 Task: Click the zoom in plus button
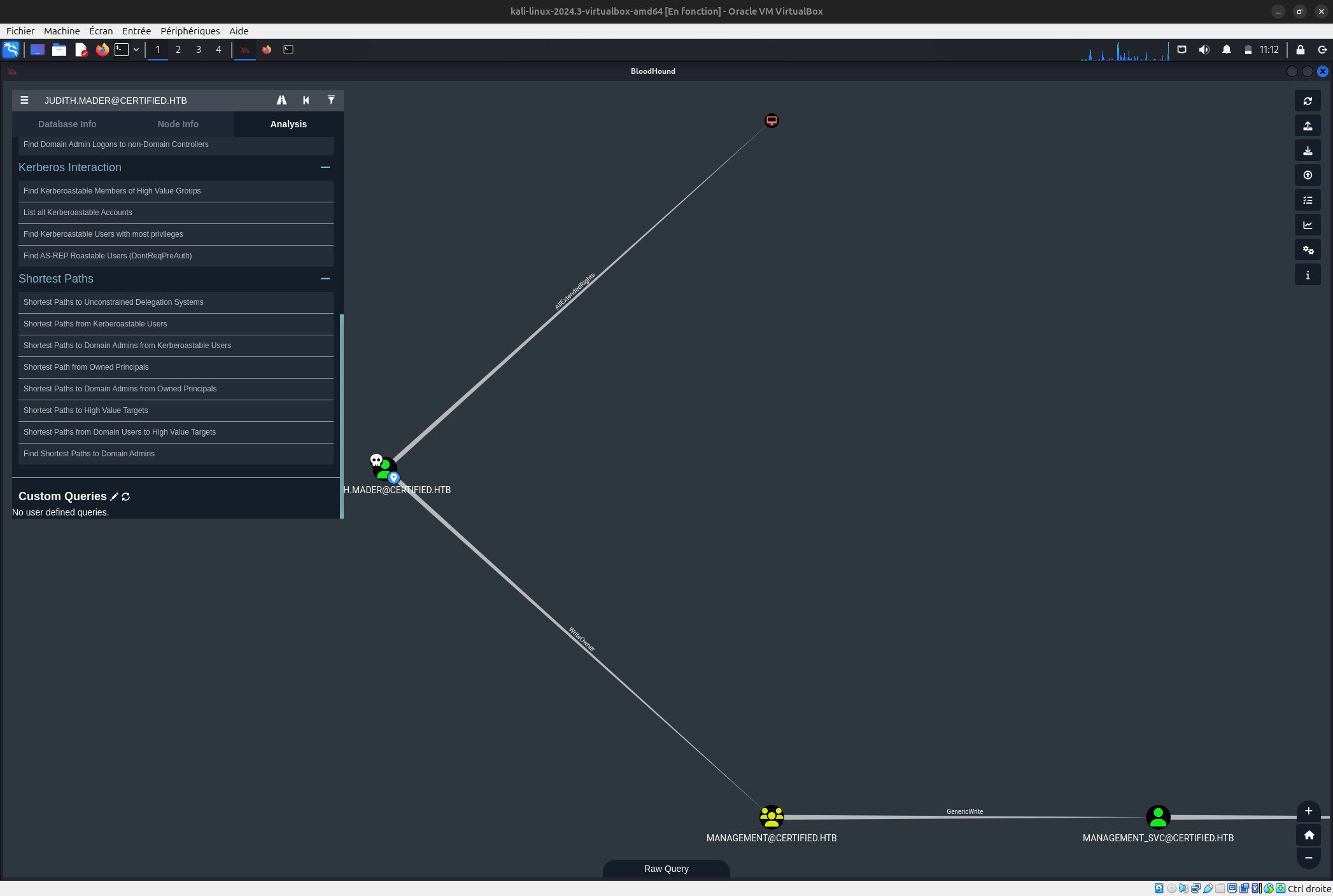[x=1308, y=811]
